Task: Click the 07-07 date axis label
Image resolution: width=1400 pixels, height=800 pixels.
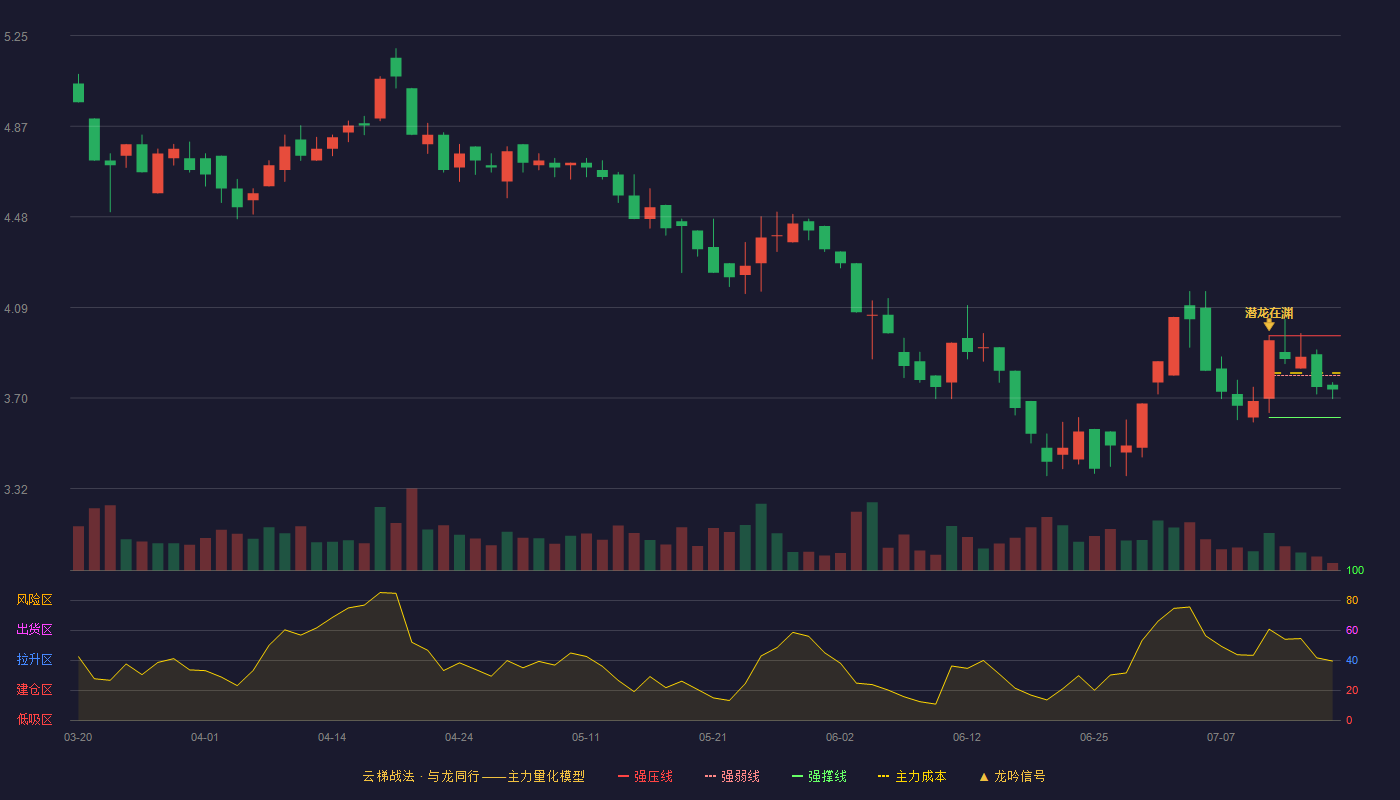Action: coord(1221,737)
